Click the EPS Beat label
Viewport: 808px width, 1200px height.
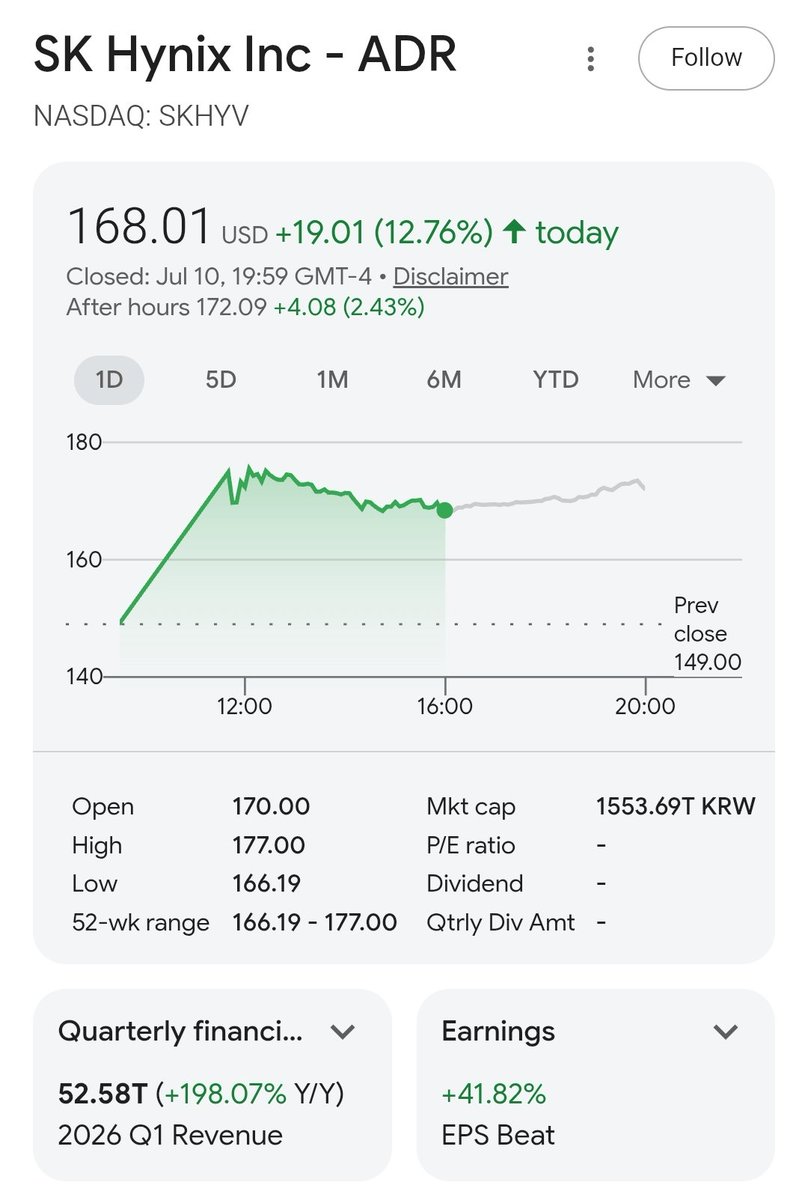coord(498,1135)
